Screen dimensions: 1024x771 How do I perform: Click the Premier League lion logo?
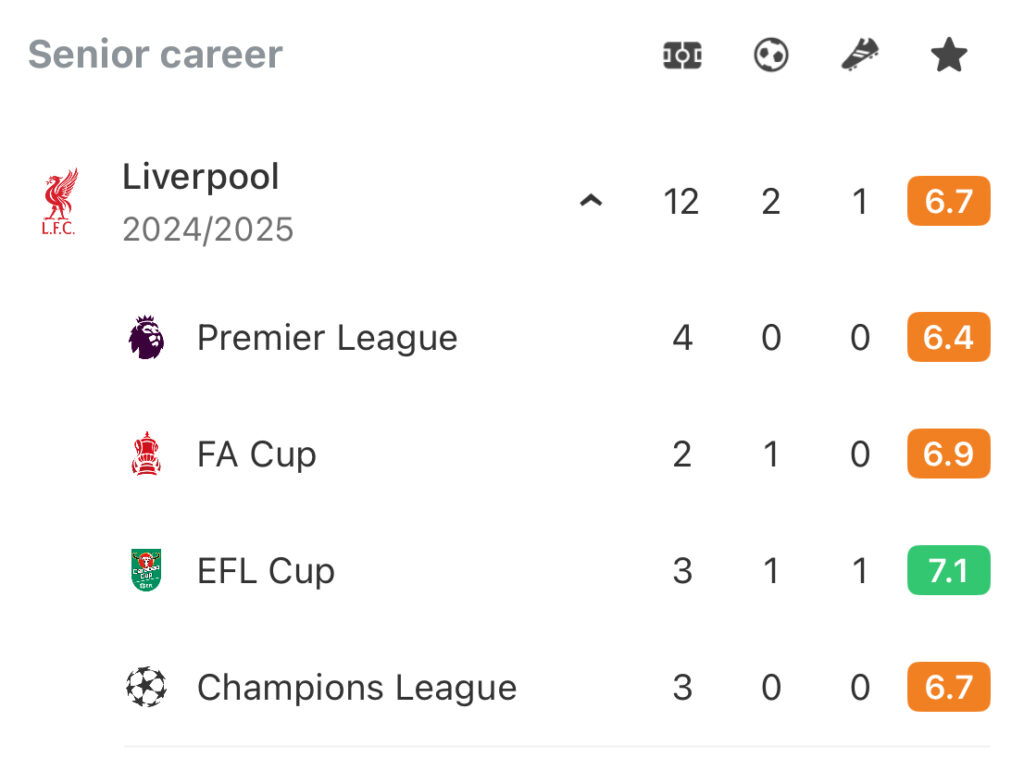coord(146,337)
